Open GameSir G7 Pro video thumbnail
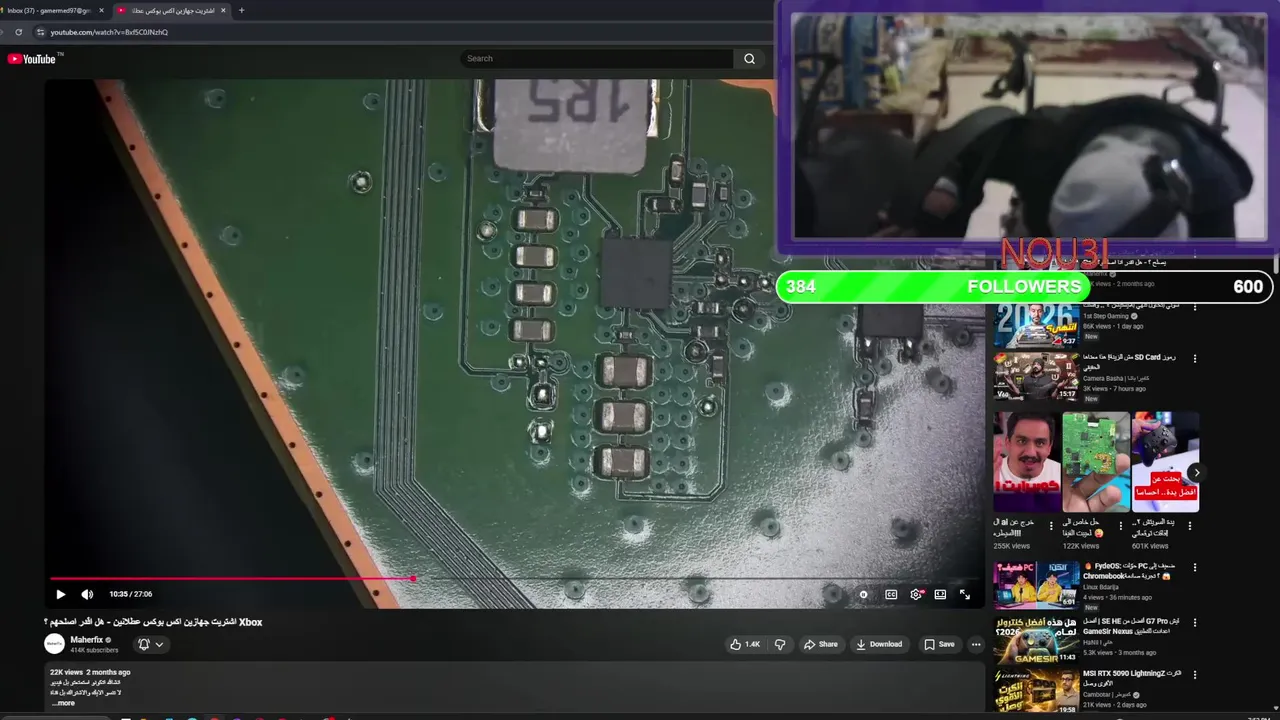 1036,639
